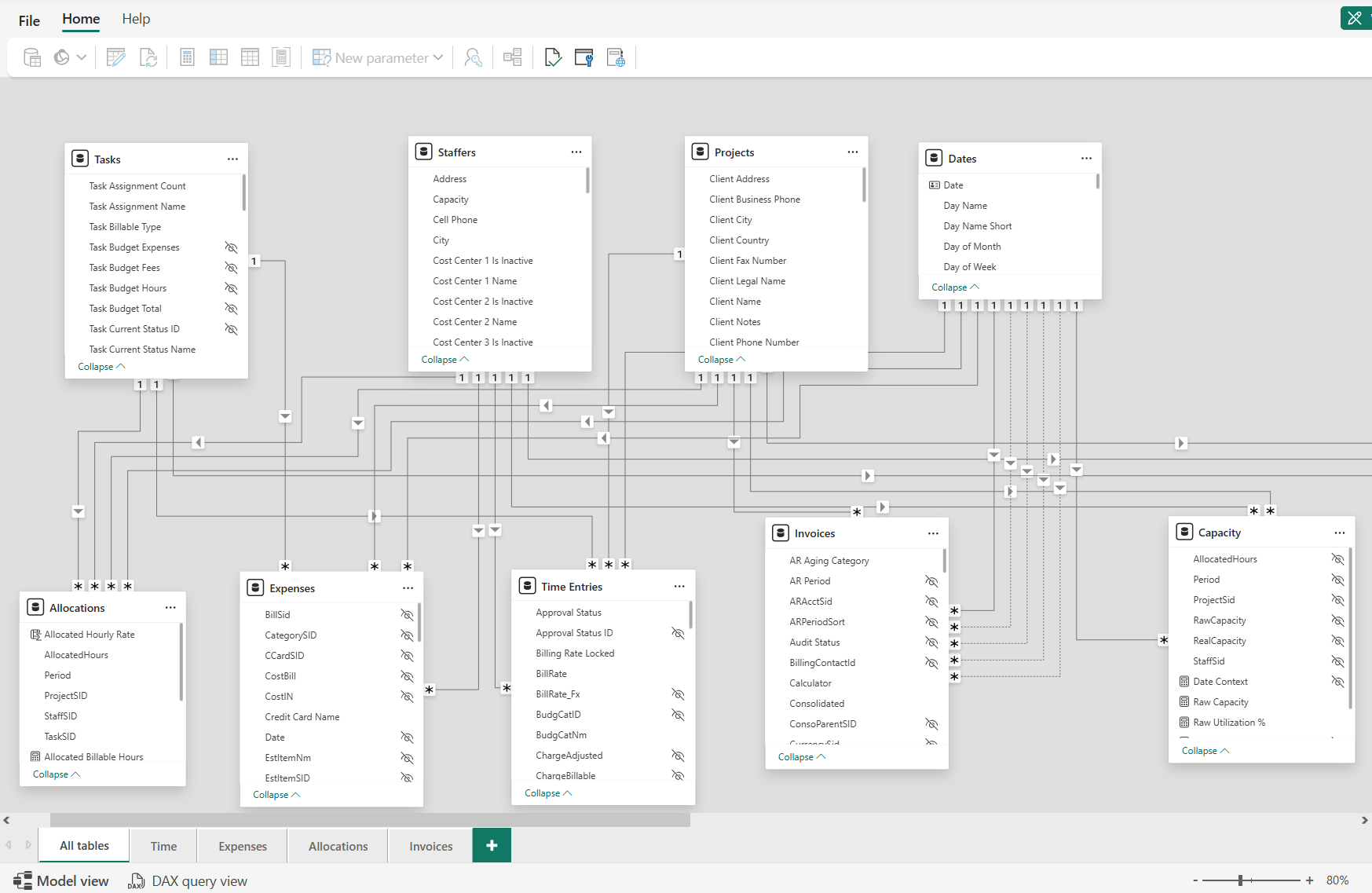Click the New column icon
The height and width of the screenshot is (893, 1372).
coord(218,57)
